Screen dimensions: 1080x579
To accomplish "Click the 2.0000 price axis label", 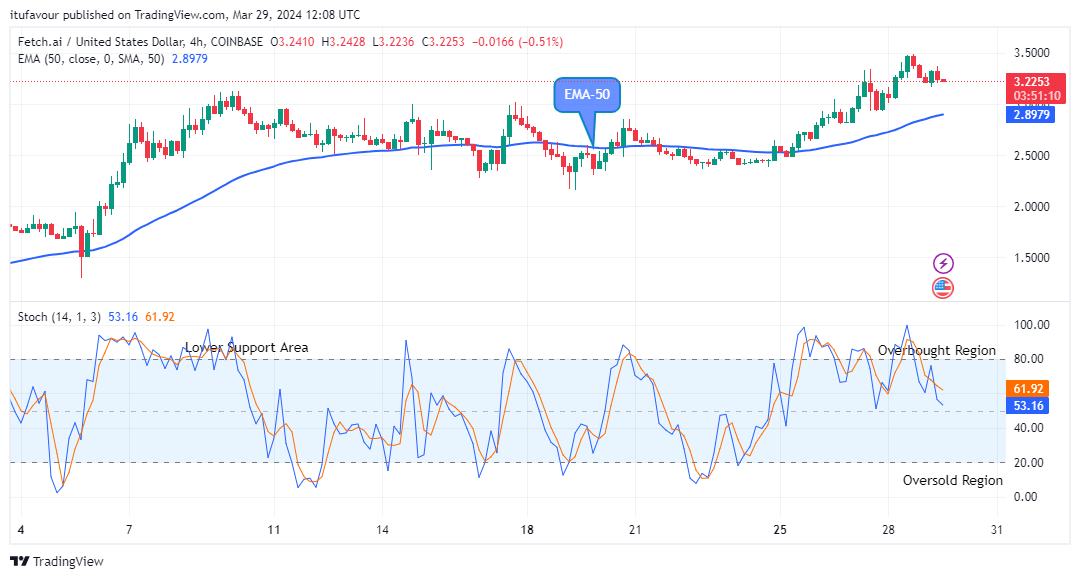I will coord(1031,207).
